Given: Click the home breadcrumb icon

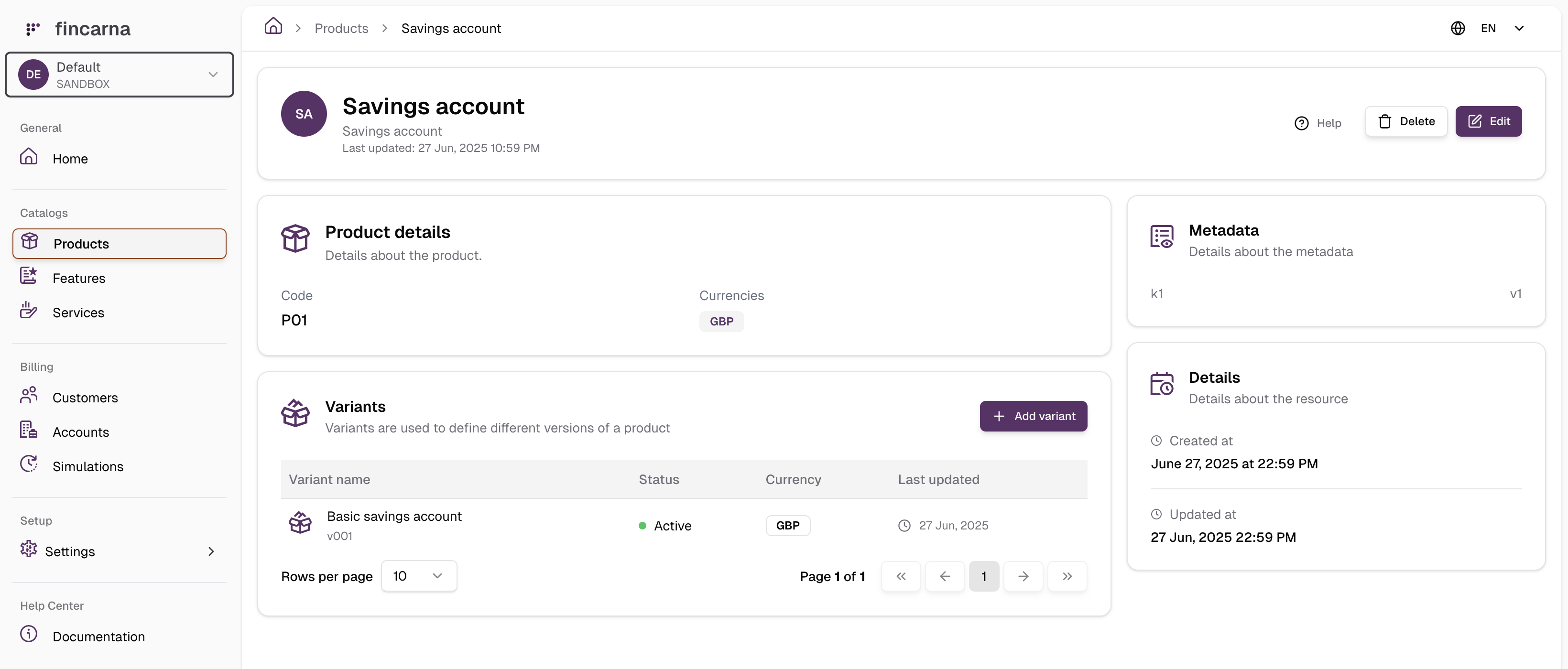Looking at the screenshot, I should point(273,26).
